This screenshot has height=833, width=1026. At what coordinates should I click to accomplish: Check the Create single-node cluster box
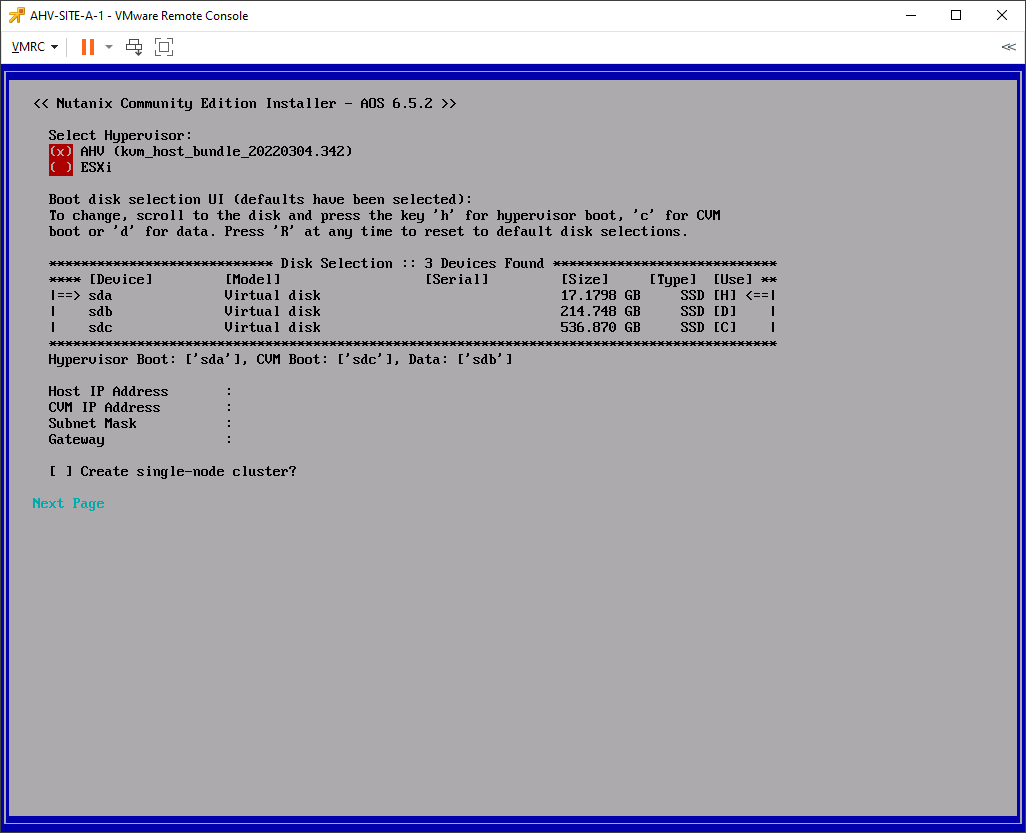[61, 472]
